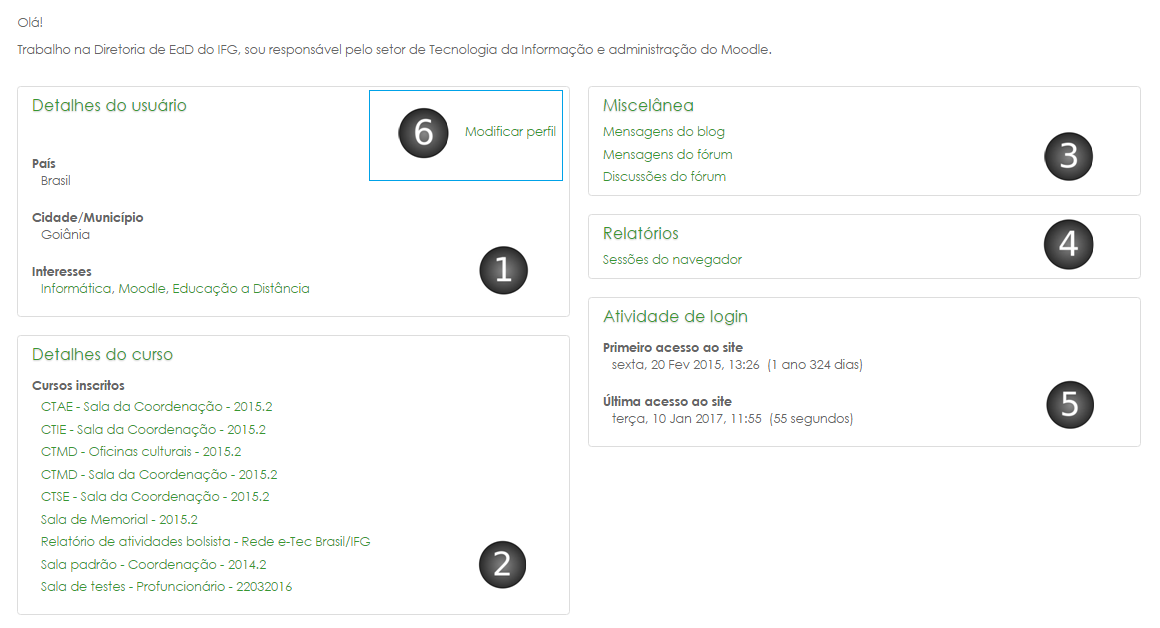1160x628 pixels.
Task: Click the number 2 marker badge
Action: coord(503,564)
